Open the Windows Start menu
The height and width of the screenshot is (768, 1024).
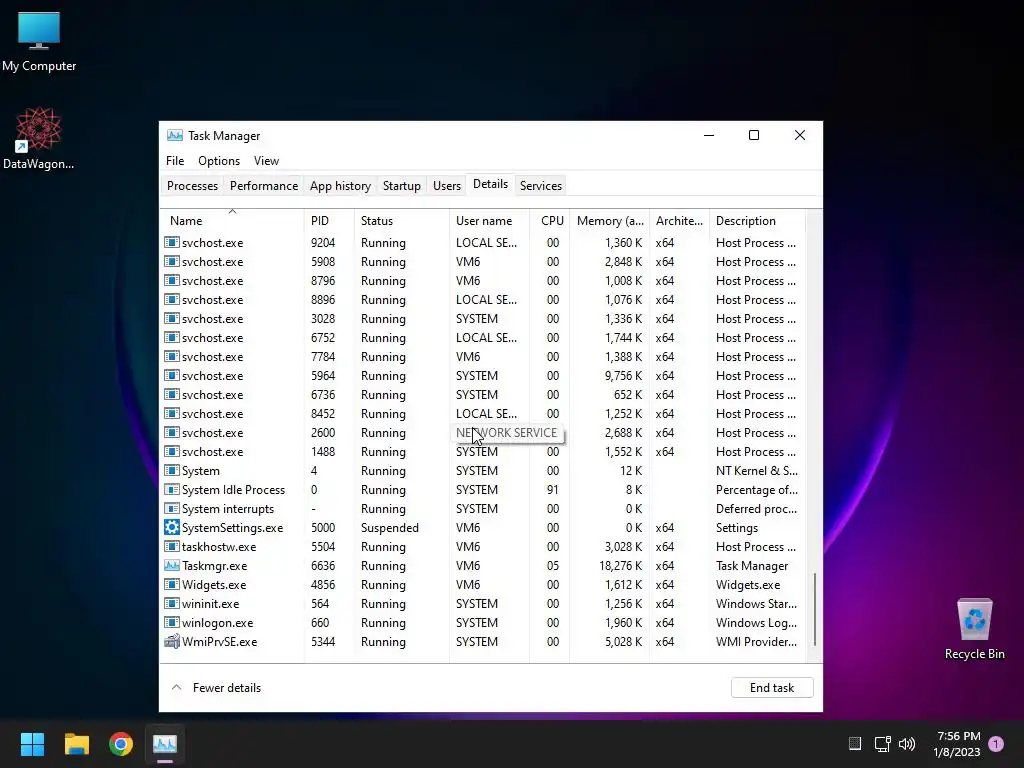(x=32, y=744)
